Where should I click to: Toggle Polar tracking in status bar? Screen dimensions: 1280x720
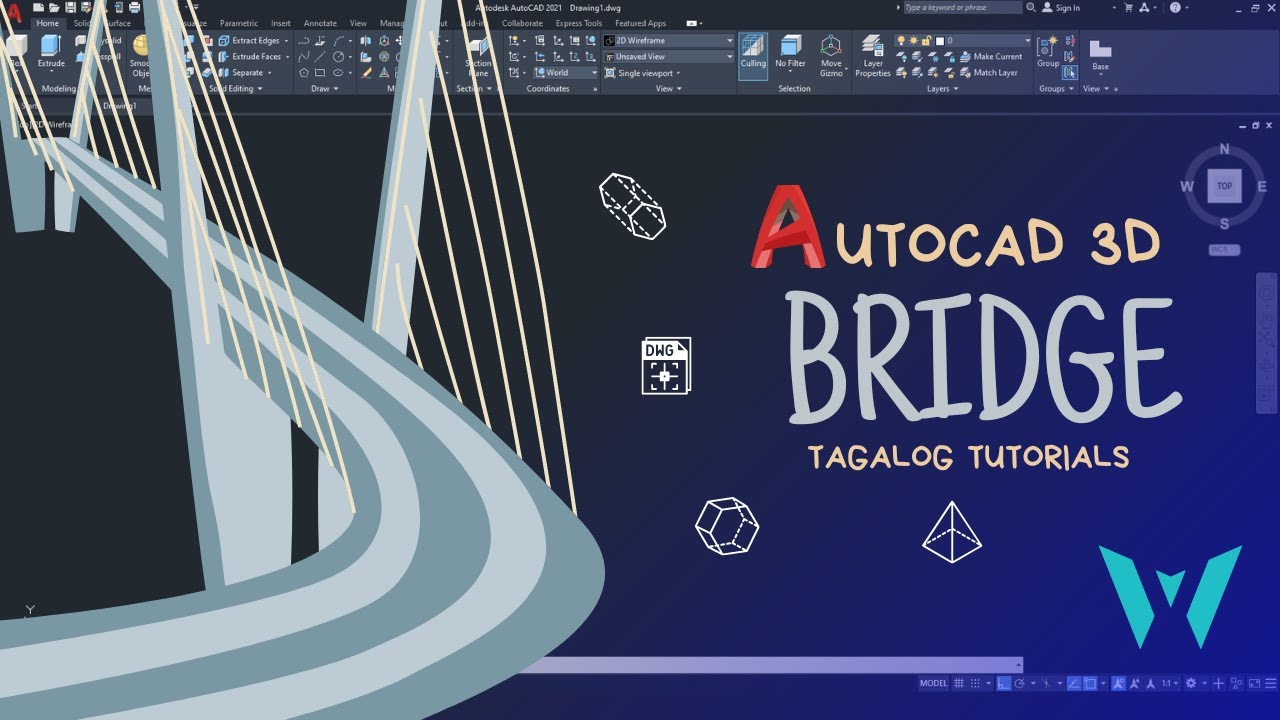coord(1019,683)
